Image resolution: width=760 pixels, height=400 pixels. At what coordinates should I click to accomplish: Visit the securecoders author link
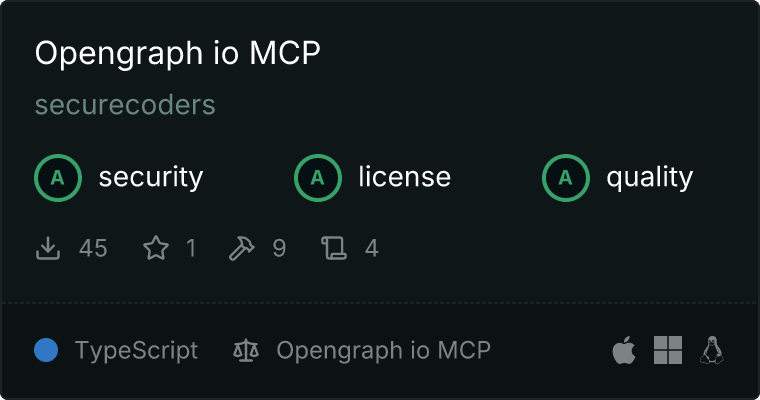click(x=125, y=105)
